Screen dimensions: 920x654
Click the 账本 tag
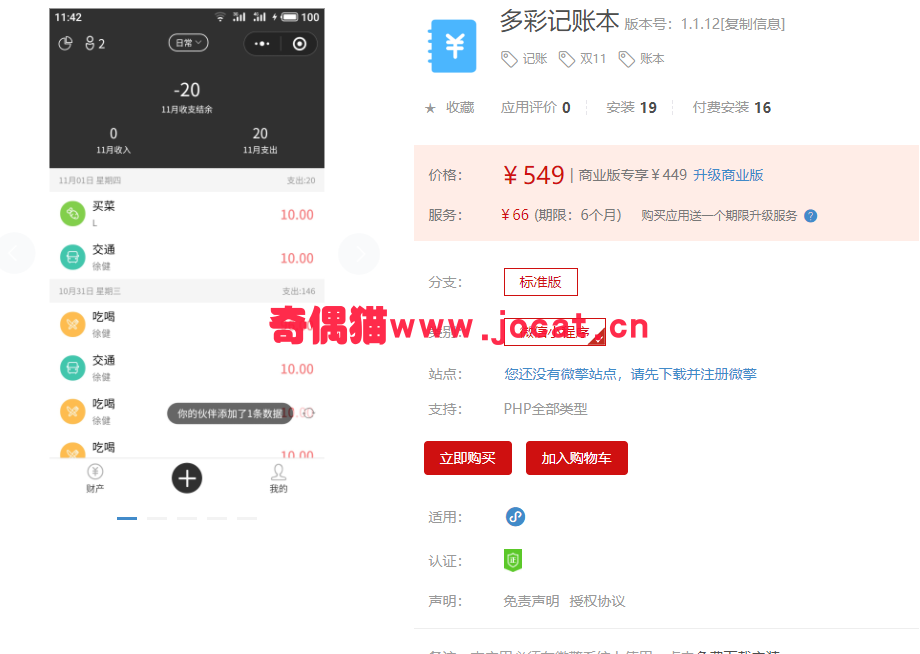[642, 59]
